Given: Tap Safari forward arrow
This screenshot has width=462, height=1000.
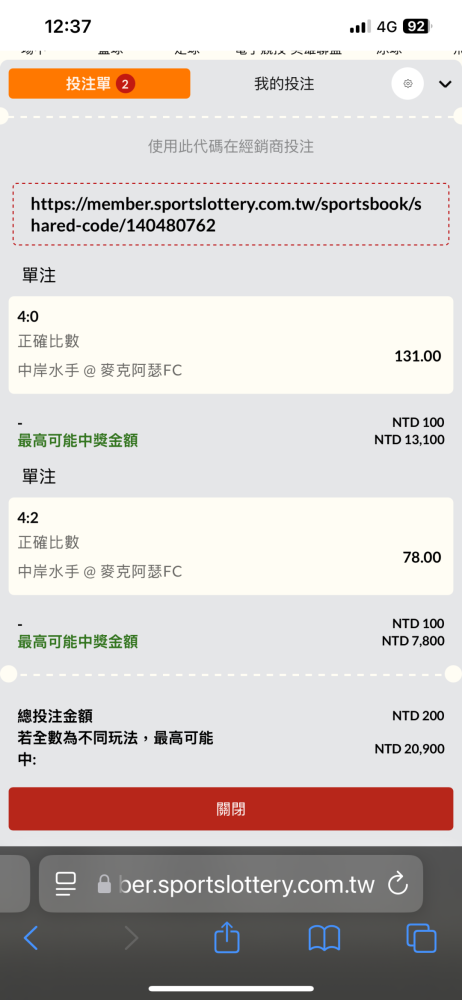Looking at the screenshot, I should tap(131, 938).
